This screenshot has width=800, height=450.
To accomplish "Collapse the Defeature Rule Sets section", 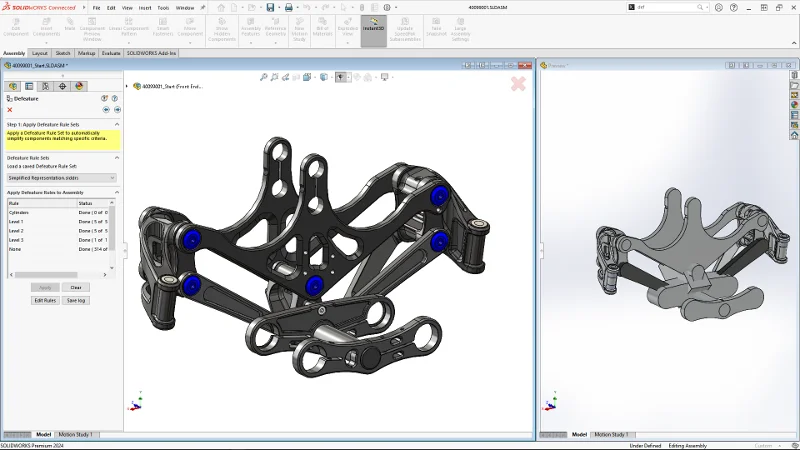I will (x=116, y=157).
